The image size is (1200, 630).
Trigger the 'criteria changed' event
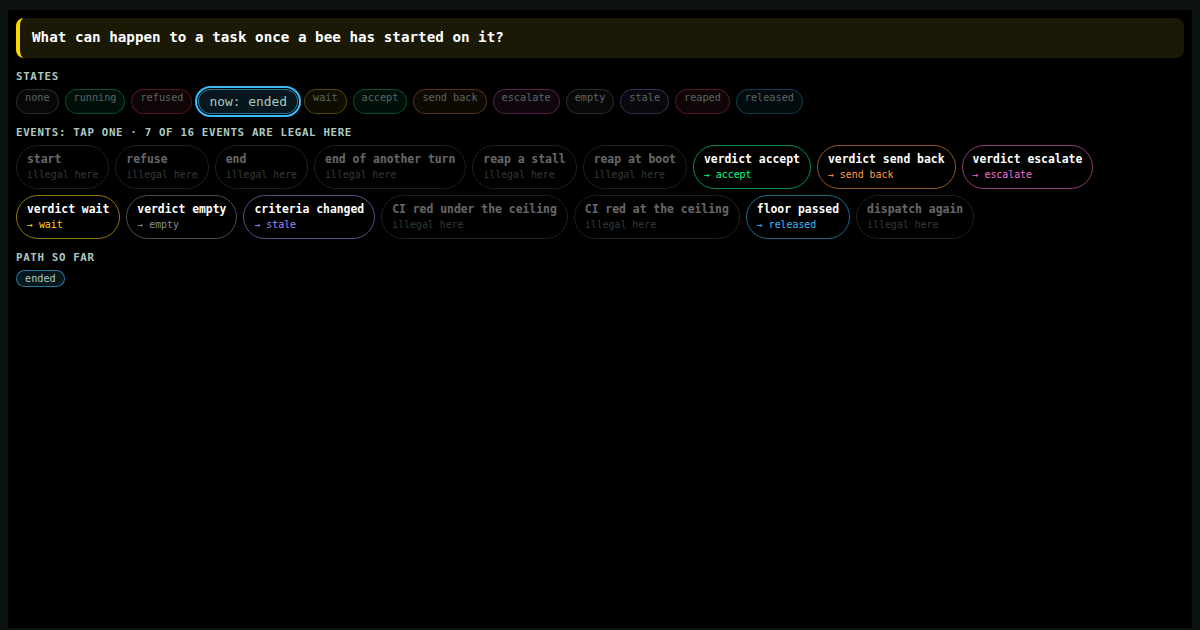[309, 217]
